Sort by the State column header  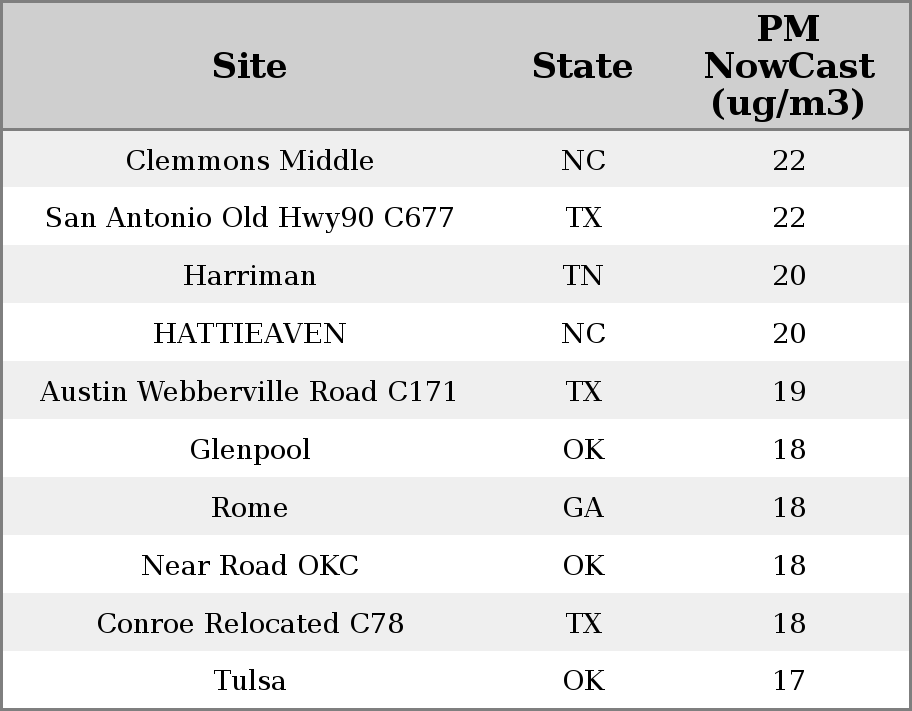pos(582,66)
